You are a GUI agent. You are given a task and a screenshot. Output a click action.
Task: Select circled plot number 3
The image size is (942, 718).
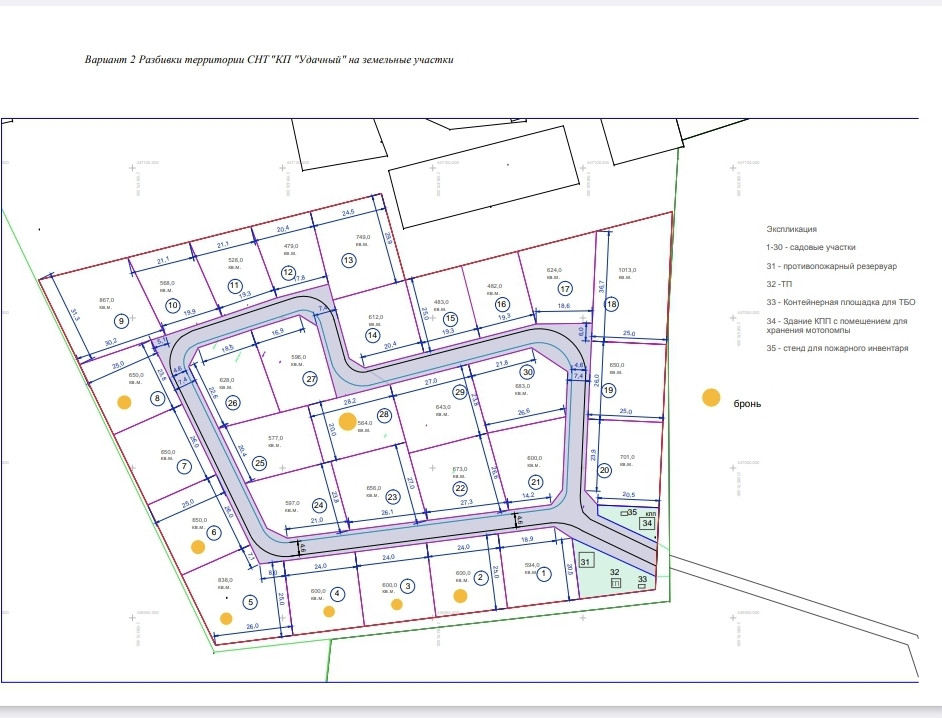pos(407,586)
